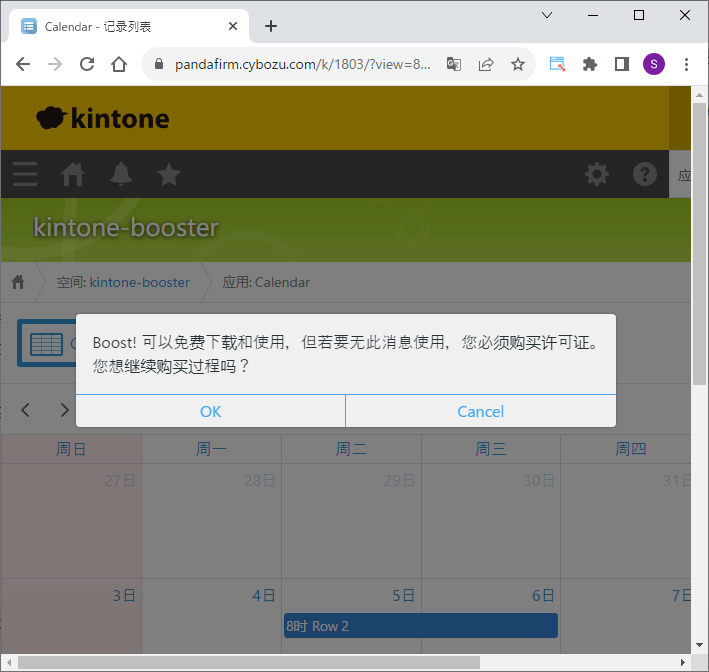Open the 8时 Row 2 calendar event
This screenshot has height=672, width=709.
(x=420, y=626)
